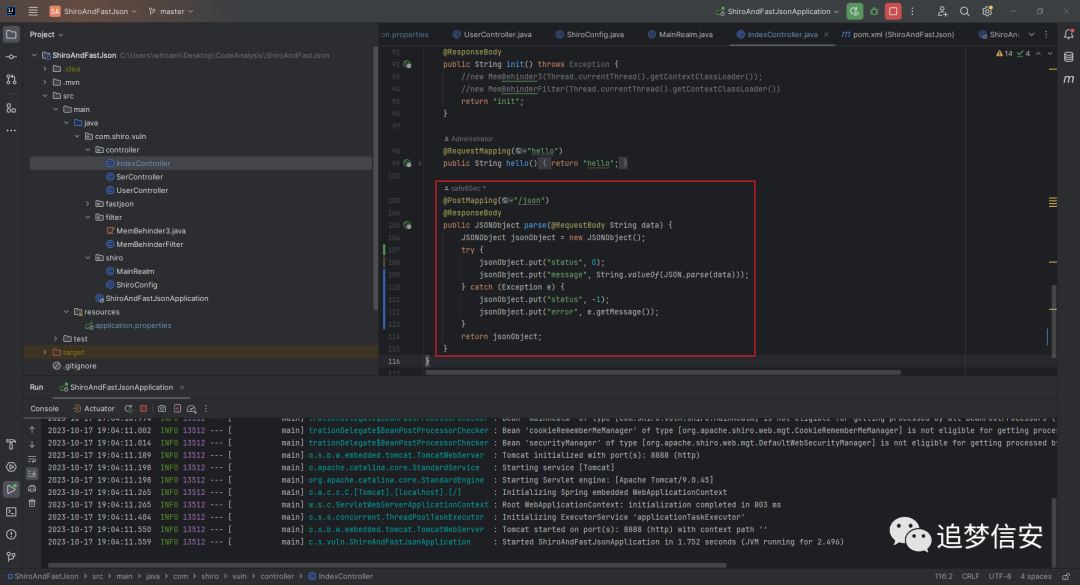Collapse the shiro package folder
1080x585 pixels.
pyautogui.click(x=88, y=258)
